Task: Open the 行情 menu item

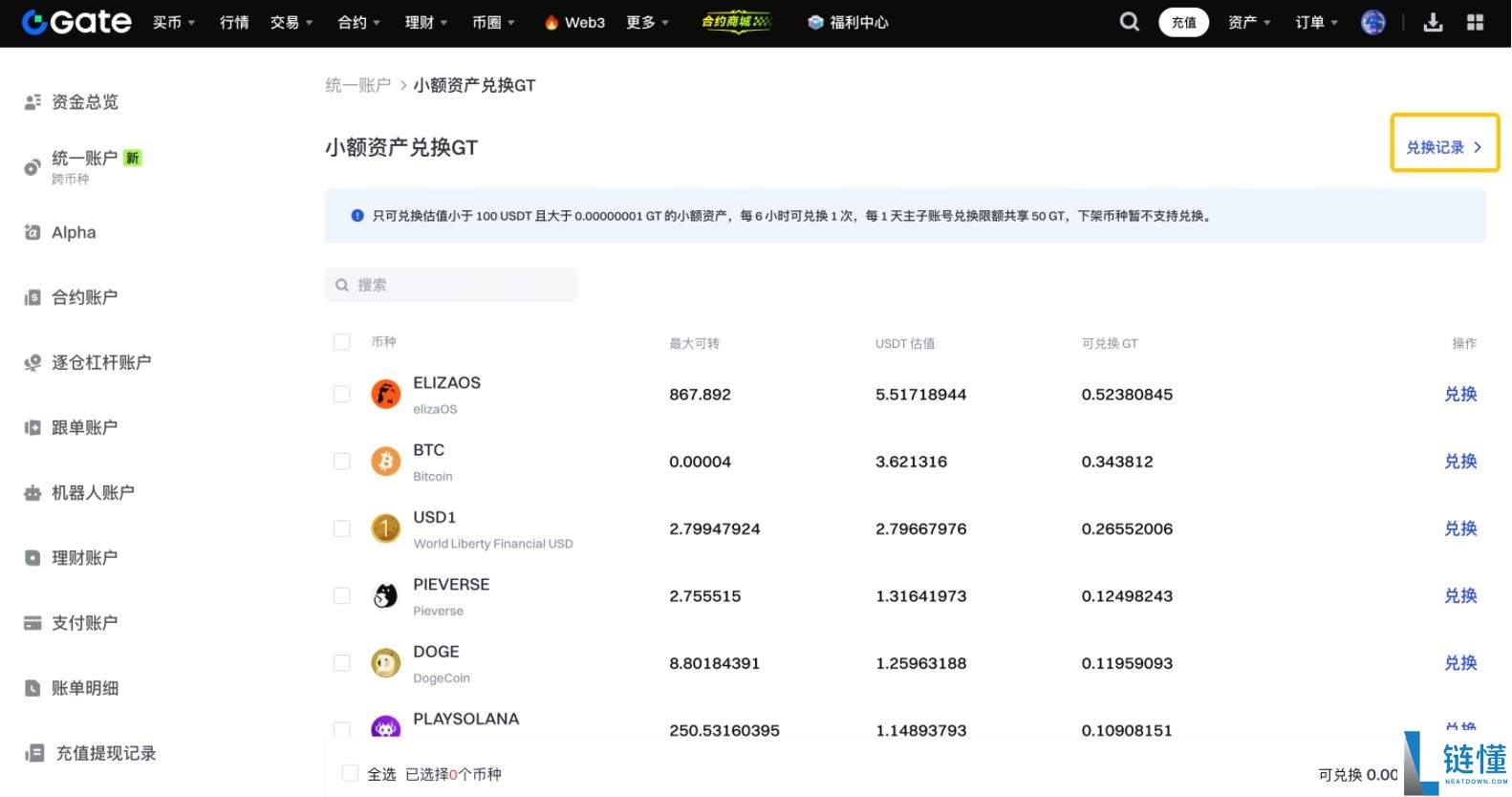Action: 234,22
